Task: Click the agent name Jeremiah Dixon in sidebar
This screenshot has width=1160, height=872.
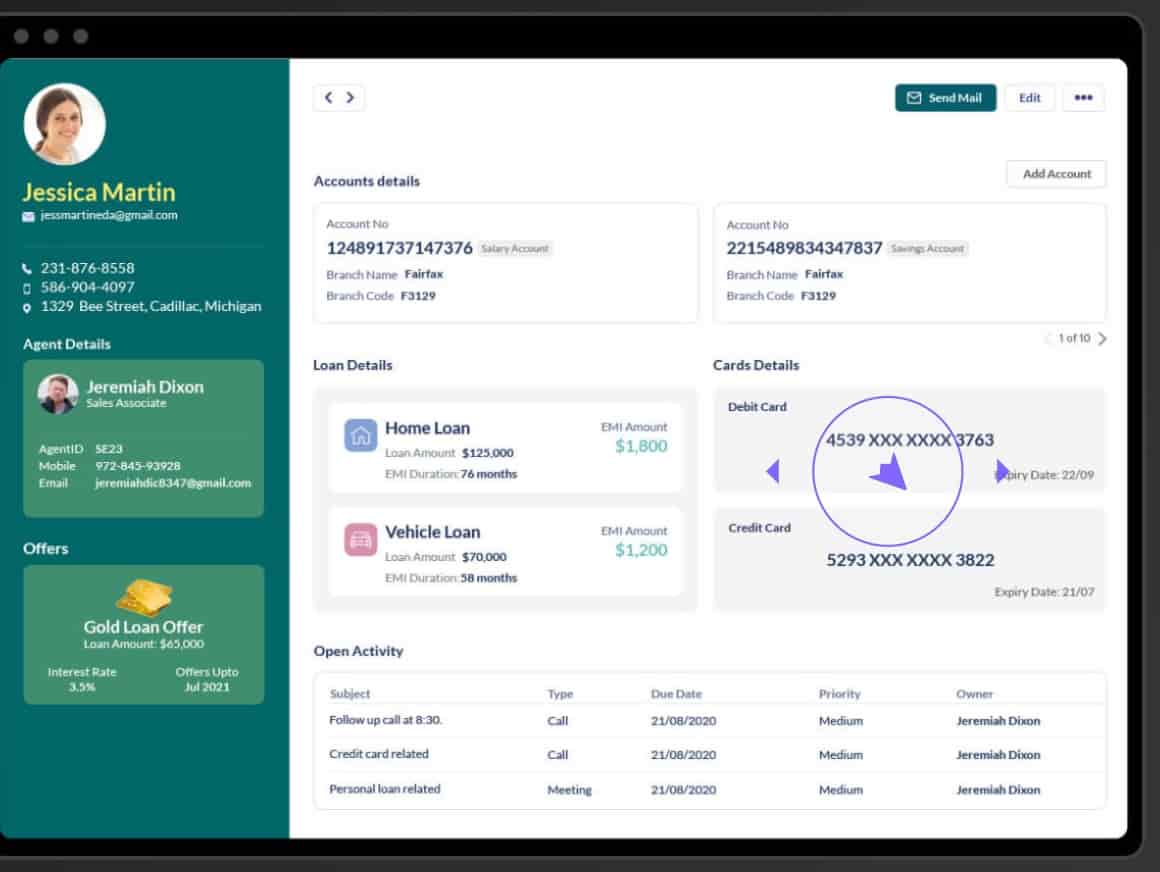Action: click(145, 387)
